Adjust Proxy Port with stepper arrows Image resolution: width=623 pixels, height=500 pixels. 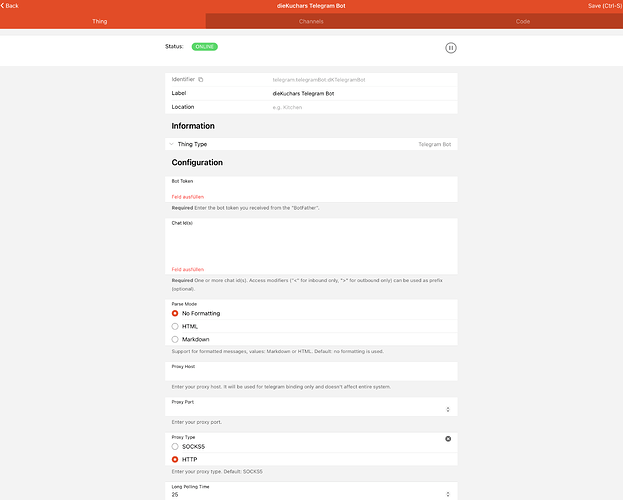tap(448, 409)
